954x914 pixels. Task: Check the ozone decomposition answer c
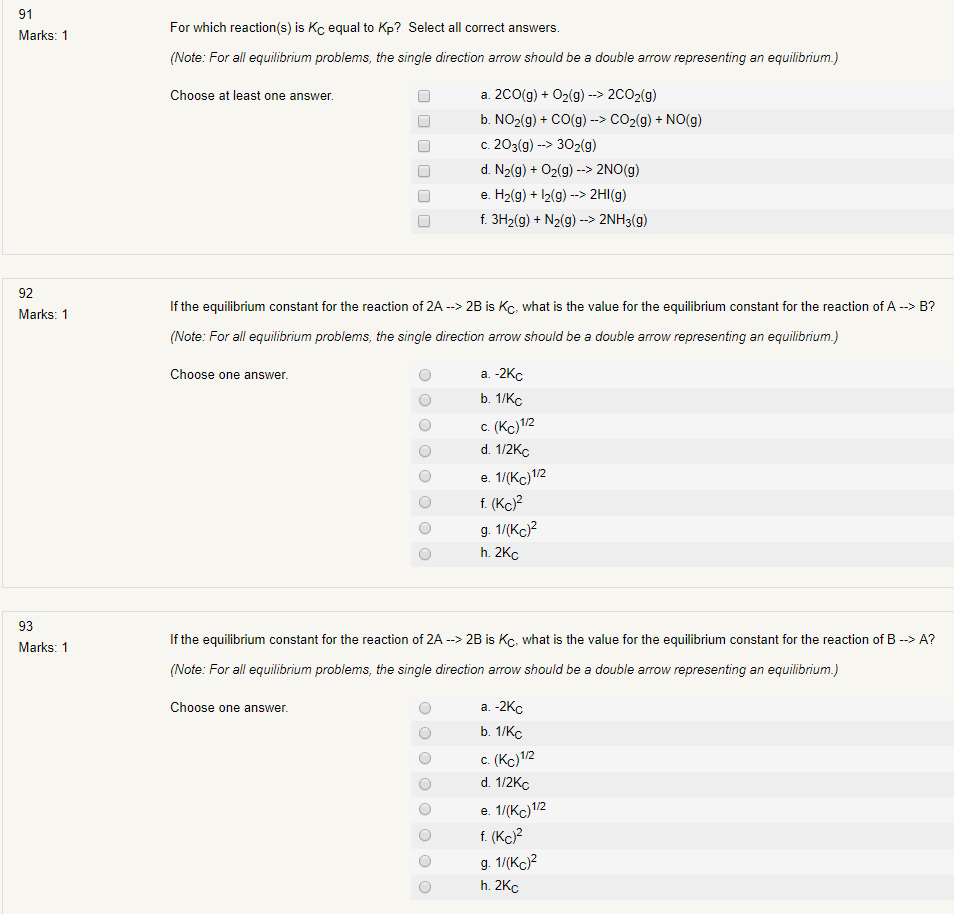tap(423, 145)
